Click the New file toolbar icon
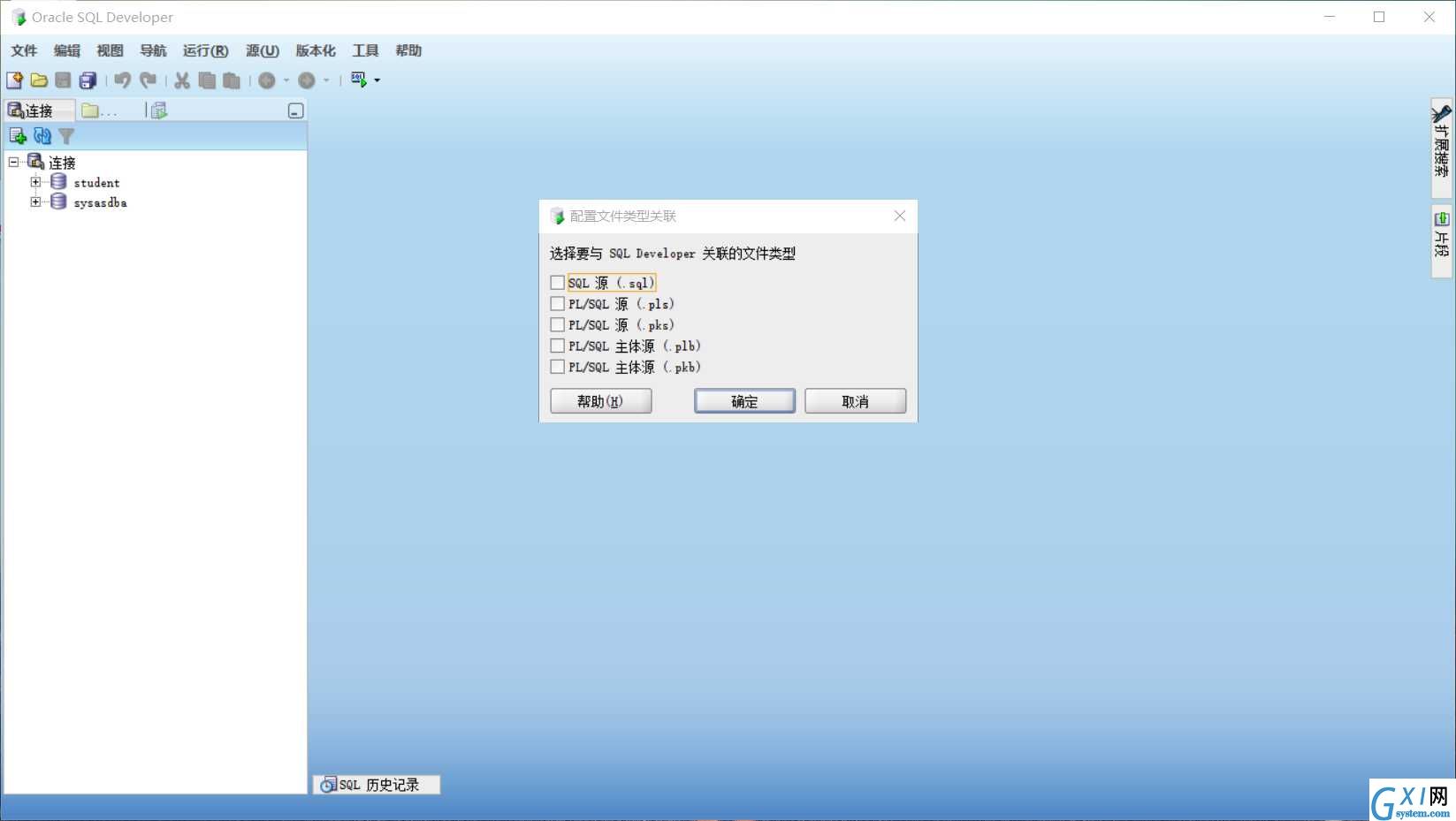Image resolution: width=1456 pixels, height=821 pixels. (15, 80)
